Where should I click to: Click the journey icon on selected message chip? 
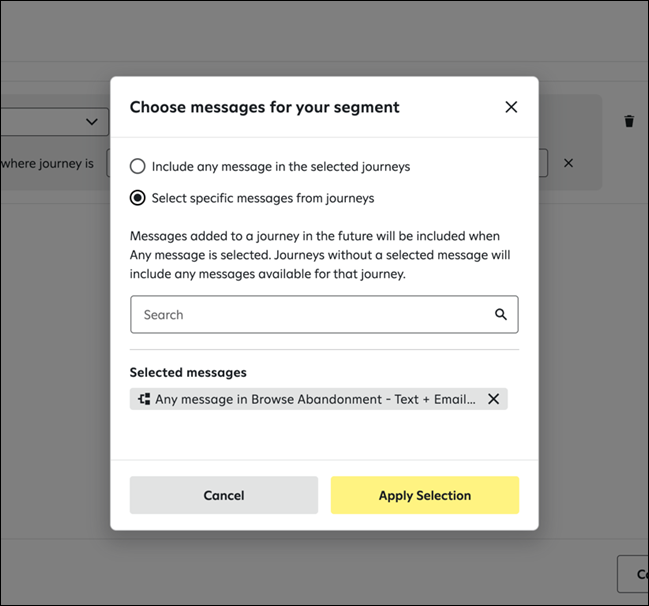tap(144, 399)
